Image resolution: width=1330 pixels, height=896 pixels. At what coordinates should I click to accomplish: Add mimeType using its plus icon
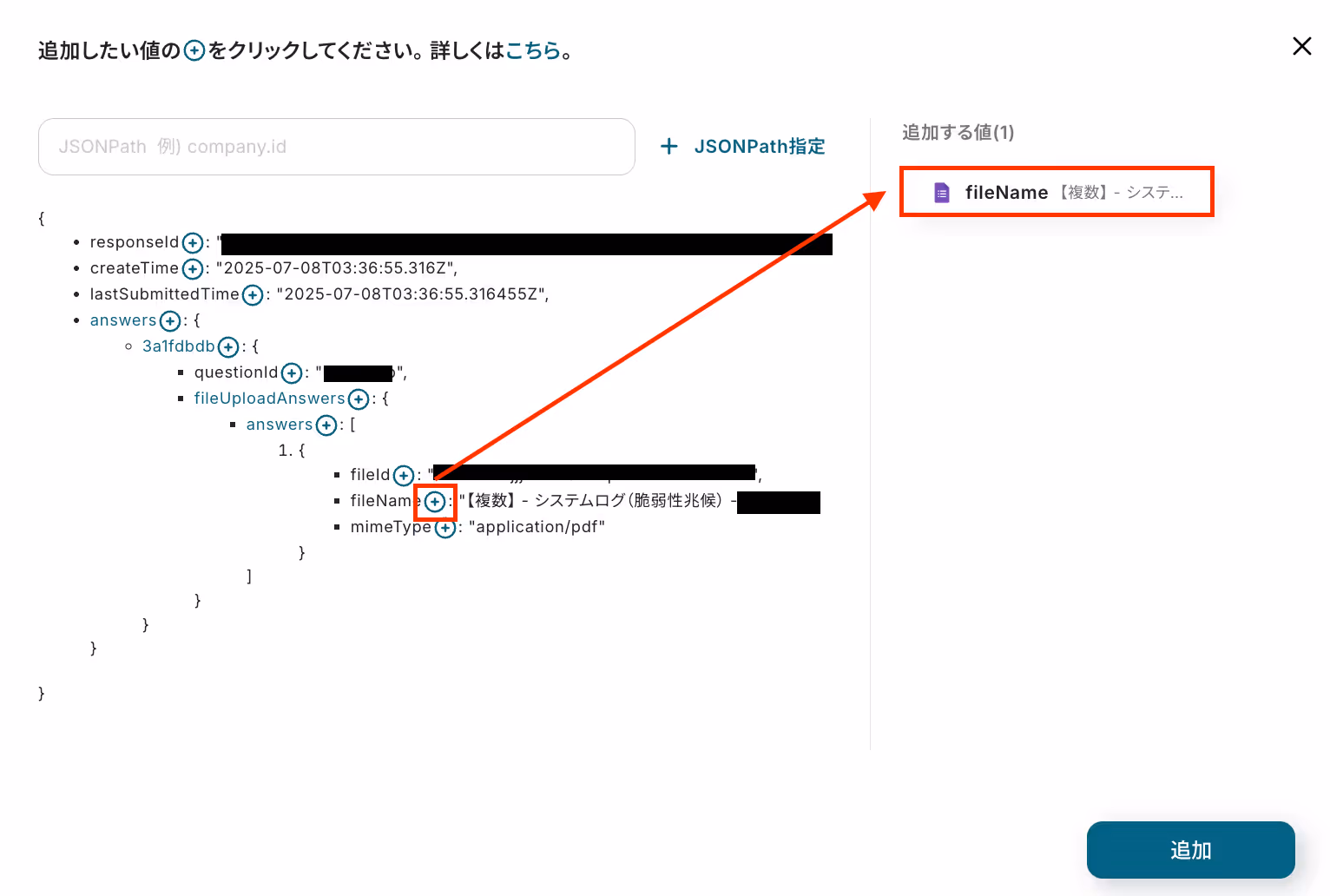445,528
